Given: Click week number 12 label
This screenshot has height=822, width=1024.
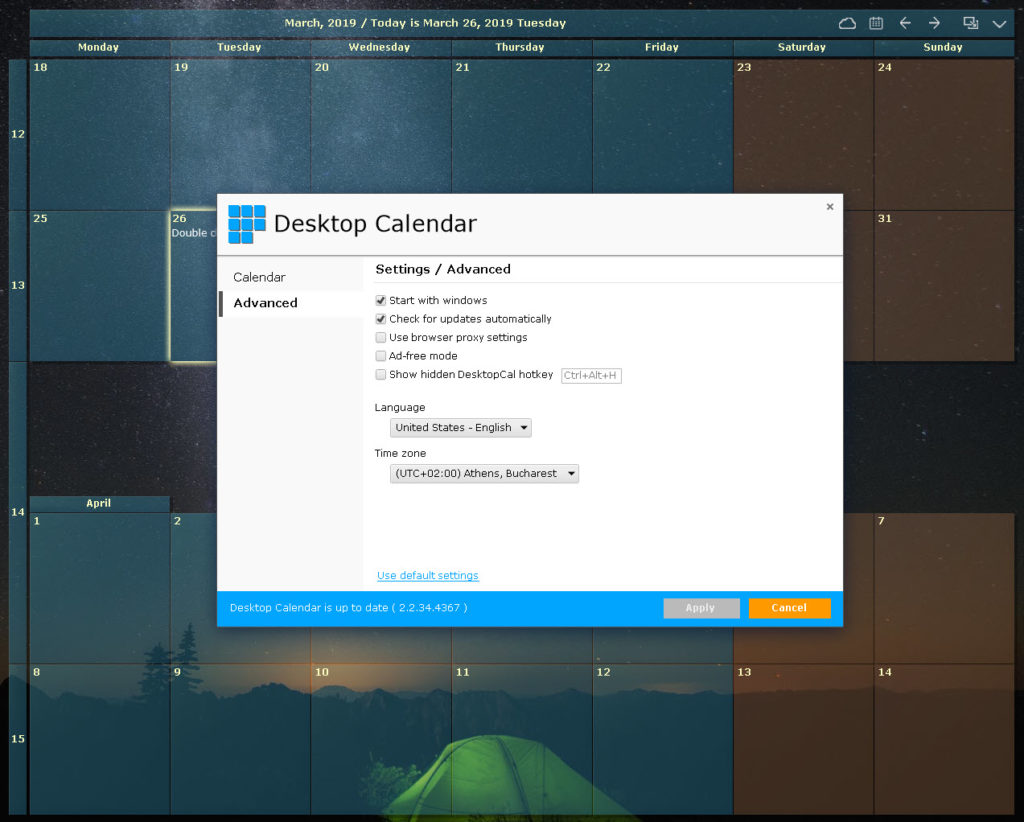Looking at the screenshot, I should (x=18, y=134).
